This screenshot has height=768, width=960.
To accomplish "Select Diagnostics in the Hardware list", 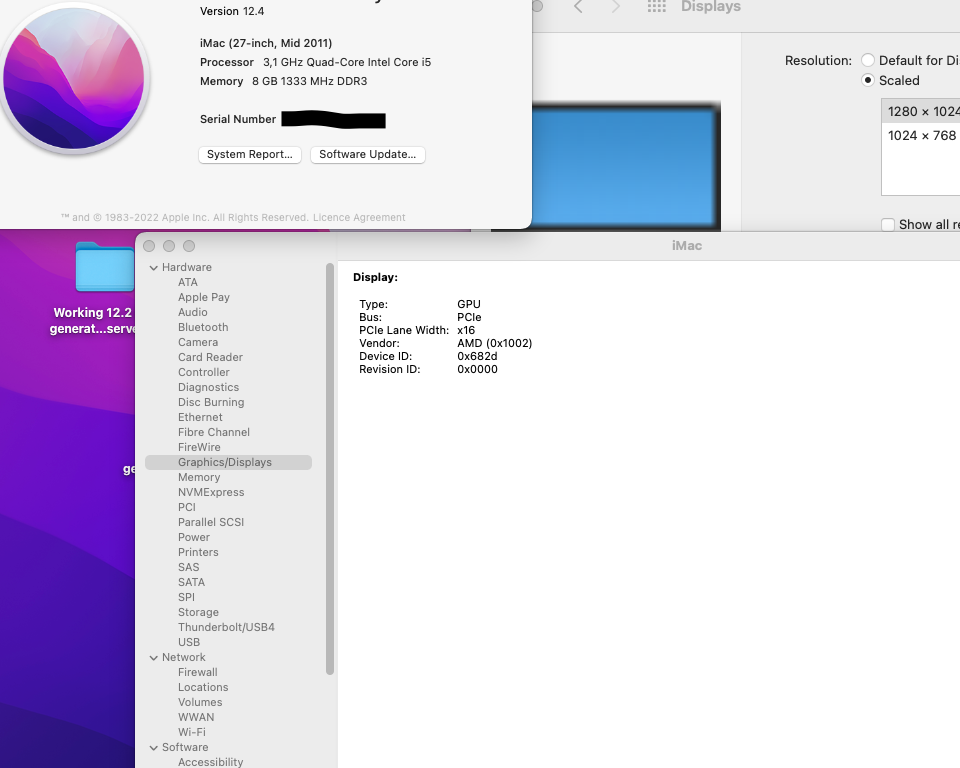I will click(x=208, y=387).
